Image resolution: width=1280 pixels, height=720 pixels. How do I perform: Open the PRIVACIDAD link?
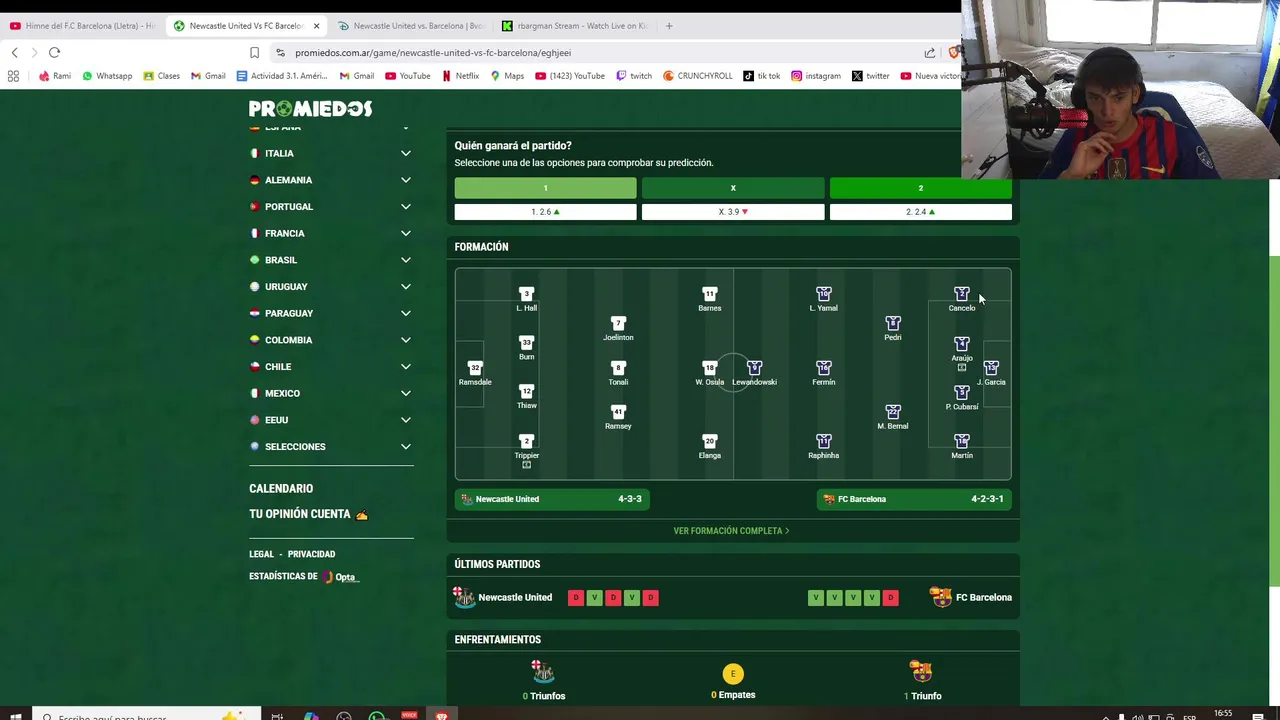(x=311, y=554)
